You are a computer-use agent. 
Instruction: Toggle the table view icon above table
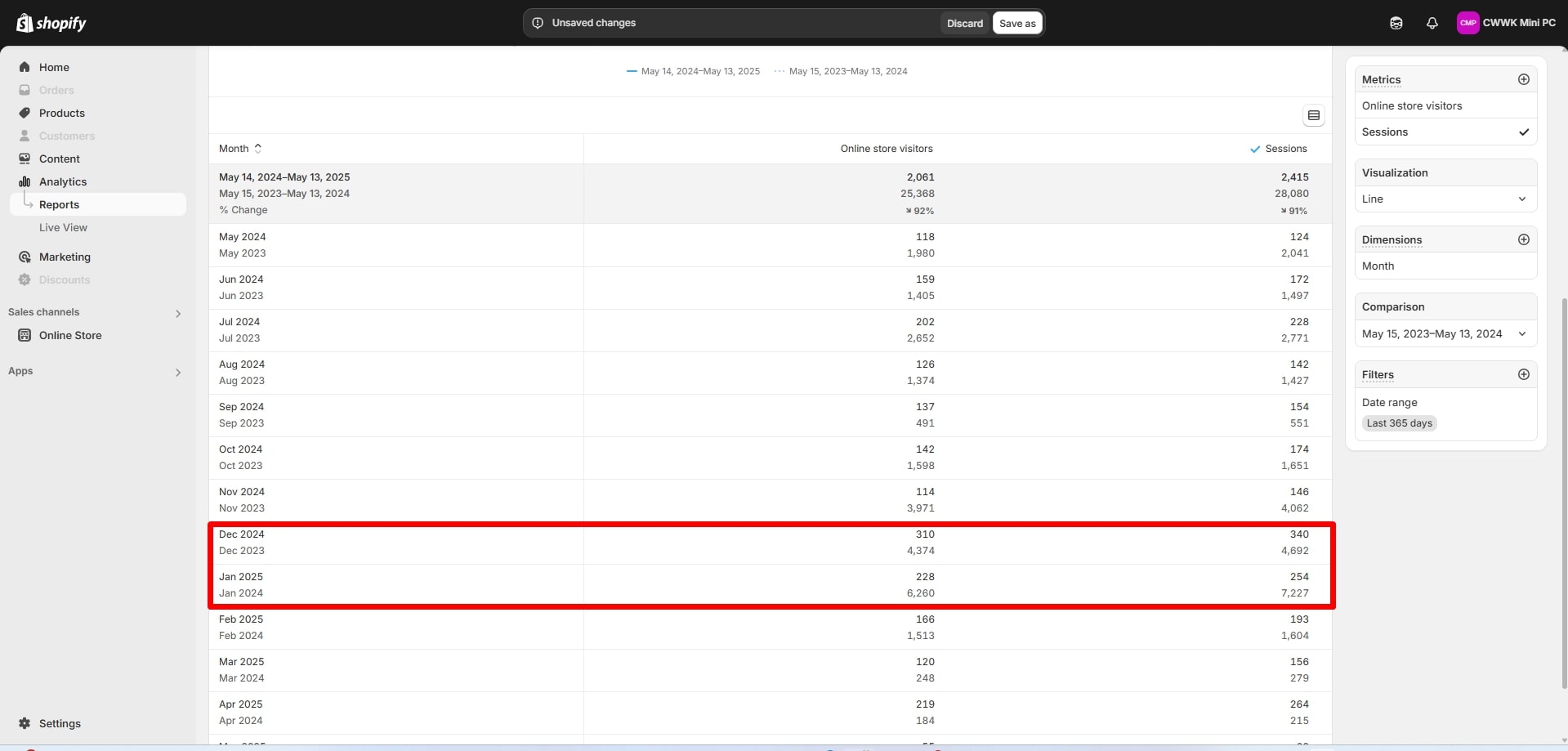click(1313, 115)
